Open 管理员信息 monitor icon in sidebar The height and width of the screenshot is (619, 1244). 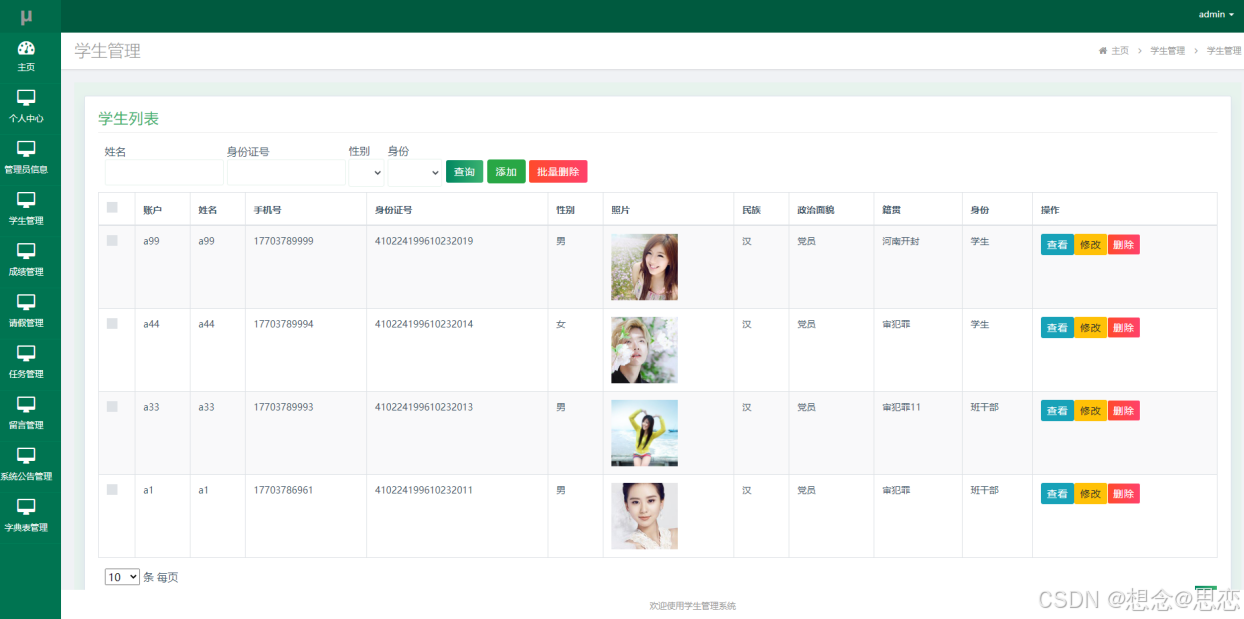[26, 149]
